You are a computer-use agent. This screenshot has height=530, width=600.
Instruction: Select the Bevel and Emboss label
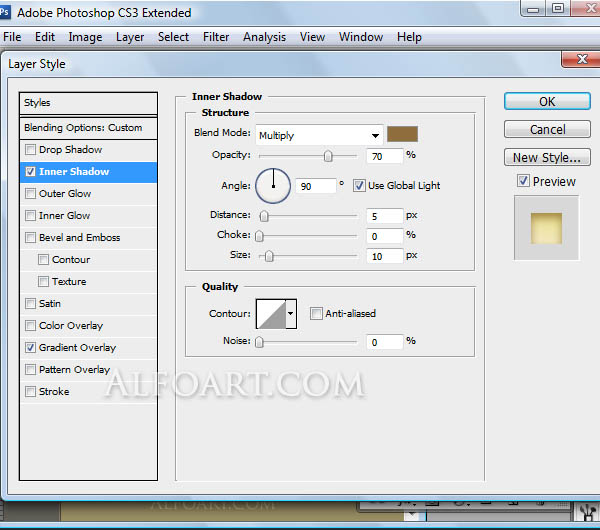point(80,237)
